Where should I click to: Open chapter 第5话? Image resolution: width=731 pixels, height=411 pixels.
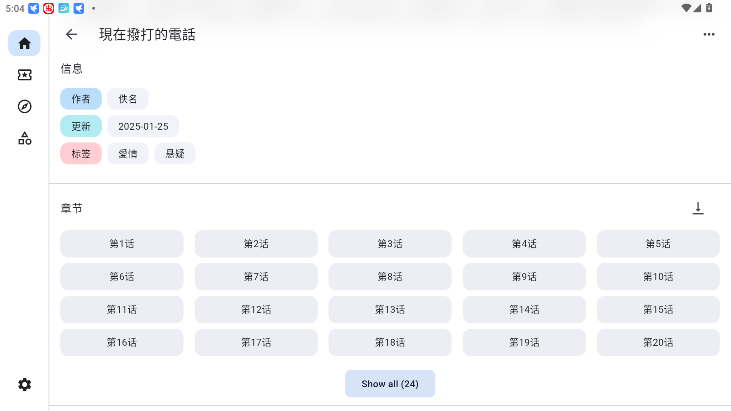coord(658,244)
